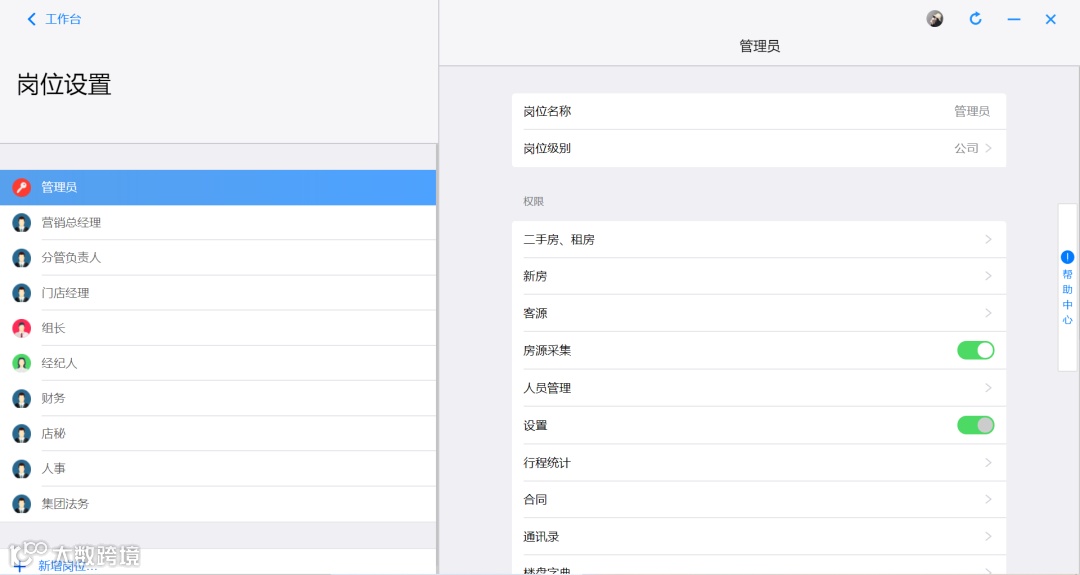Click the avatar icon of 财务
The height and width of the screenshot is (575, 1080).
22,398
